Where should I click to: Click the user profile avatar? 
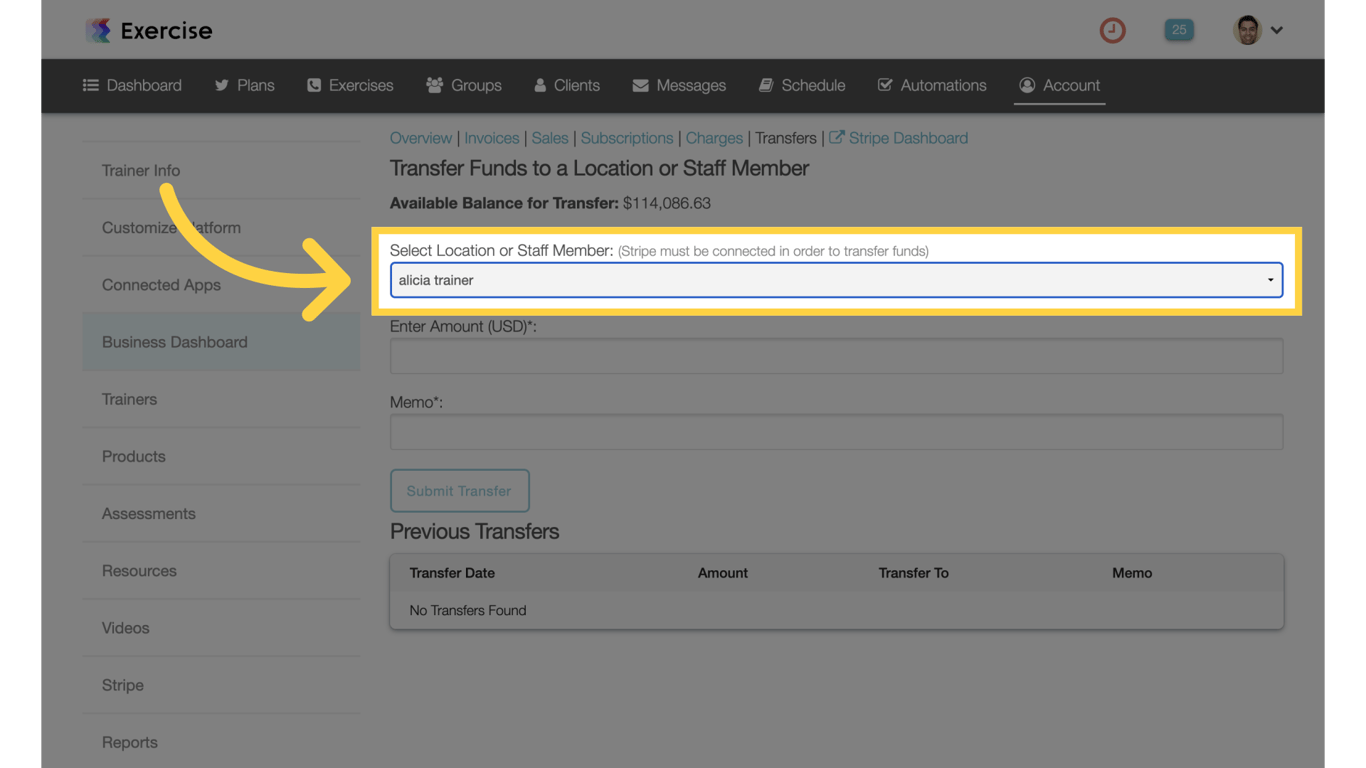pyautogui.click(x=1247, y=30)
